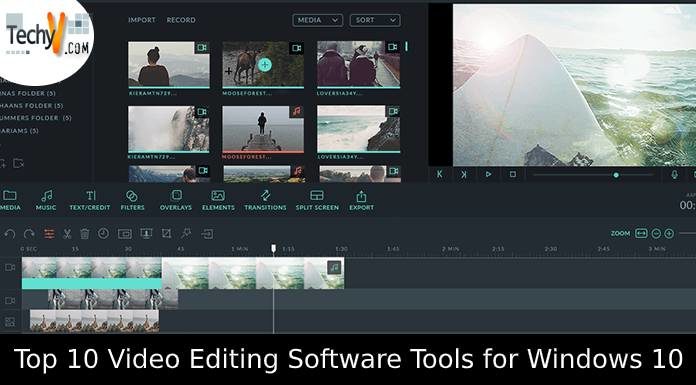Select the crop tool in timeline toolbar

coord(166,233)
